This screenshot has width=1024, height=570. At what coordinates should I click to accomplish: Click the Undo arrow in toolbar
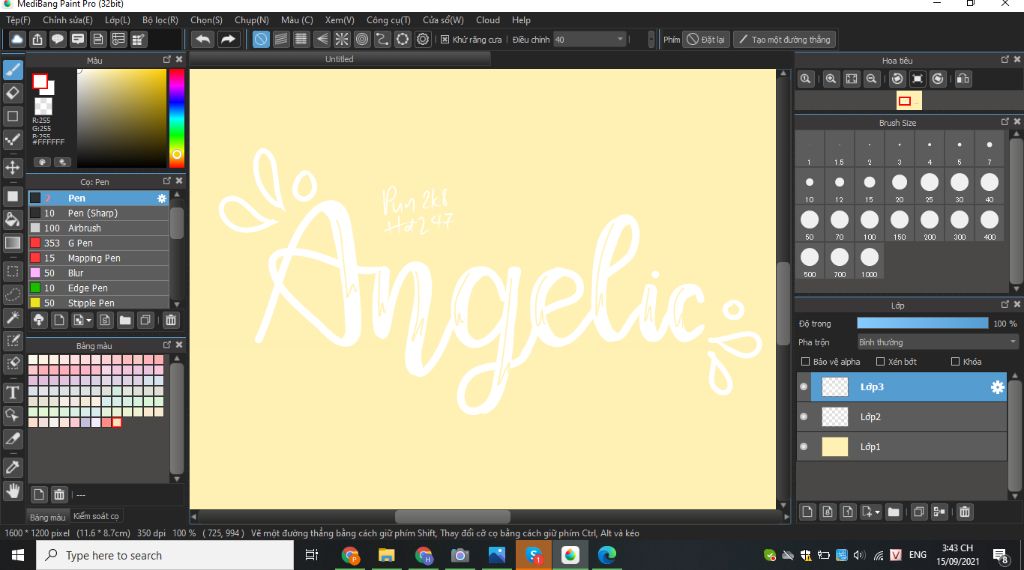203,40
